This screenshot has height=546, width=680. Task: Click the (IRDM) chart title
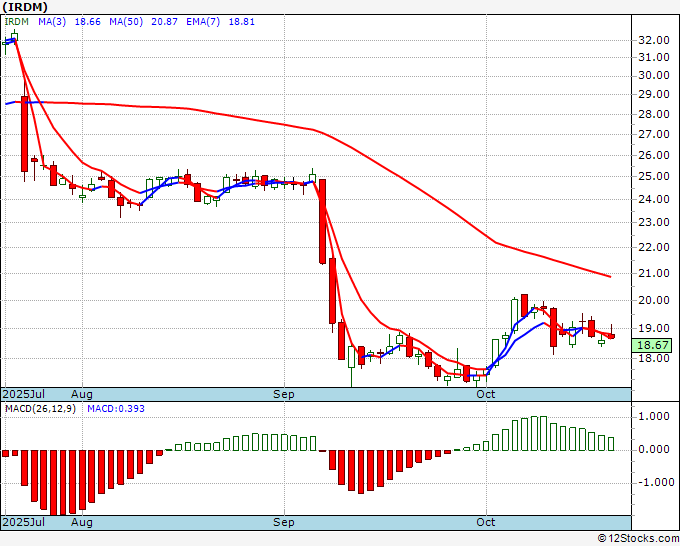pos(25,7)
